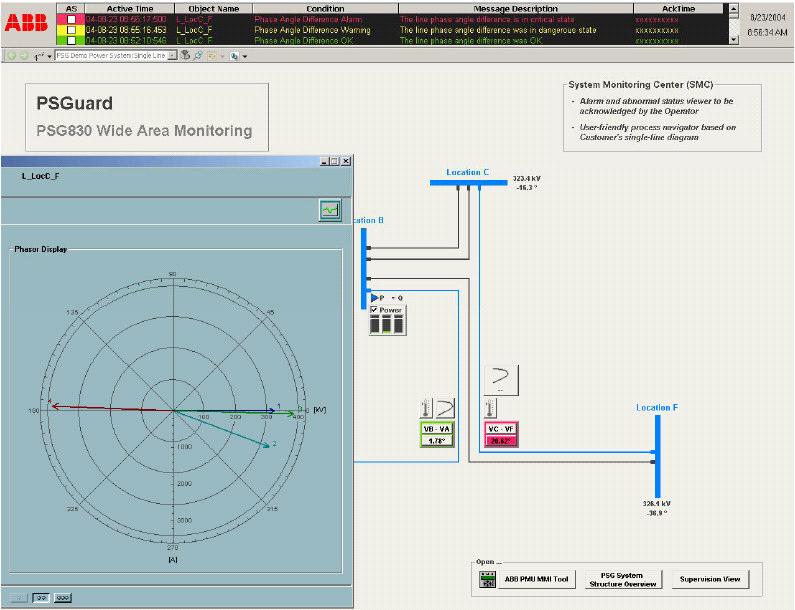Click the AS column header
The width and height of the screenshot is (795, 610).
click(x=71, y=9)
